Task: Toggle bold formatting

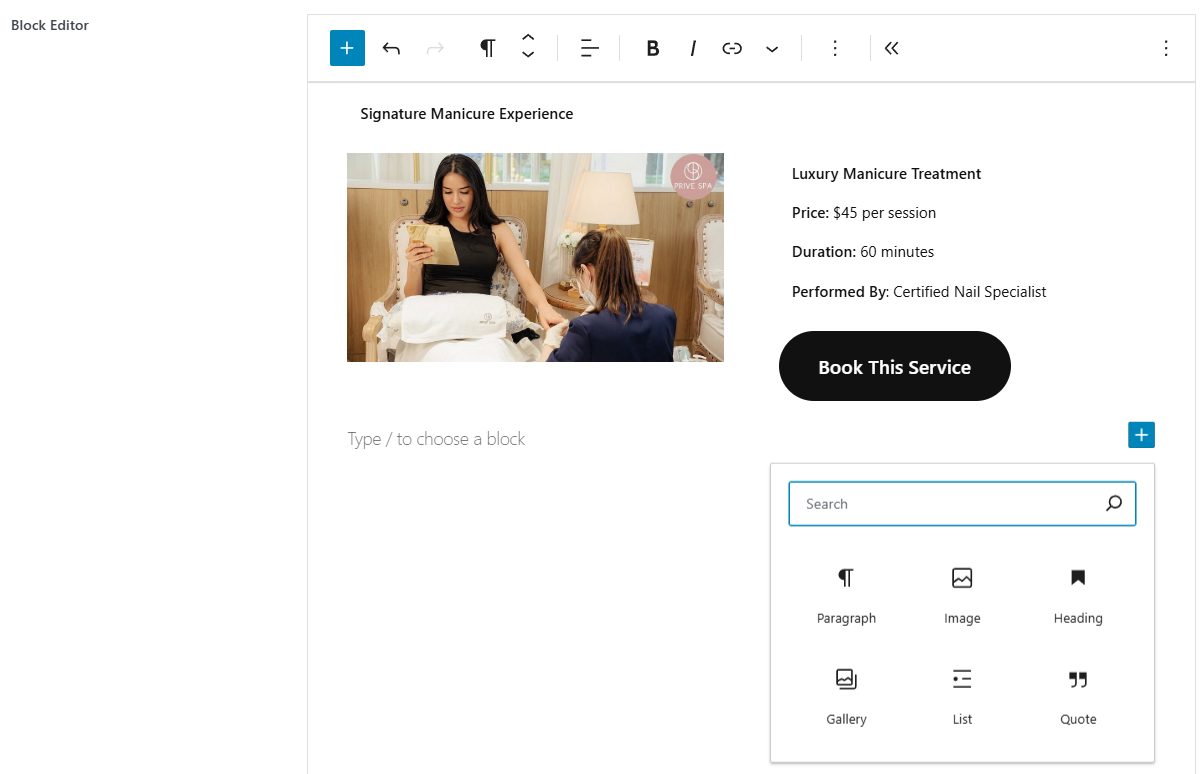Action: [652, 47]
